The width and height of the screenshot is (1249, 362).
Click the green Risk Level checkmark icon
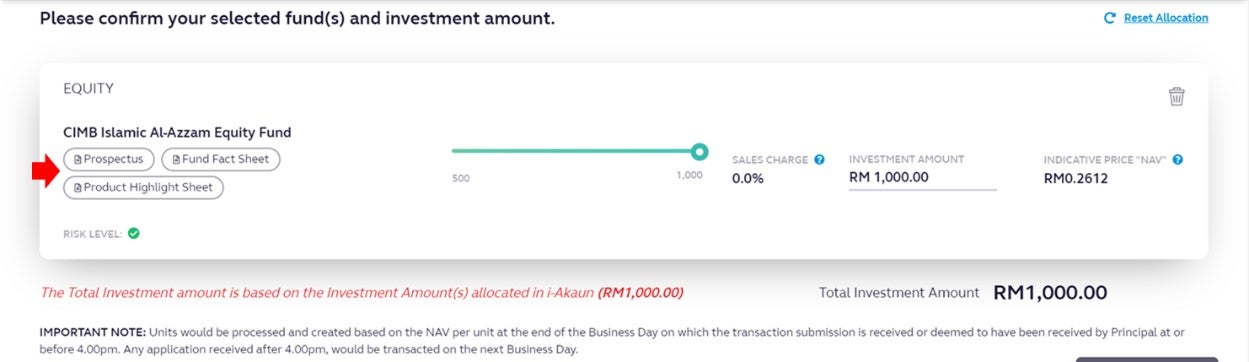tap(133, 234)
